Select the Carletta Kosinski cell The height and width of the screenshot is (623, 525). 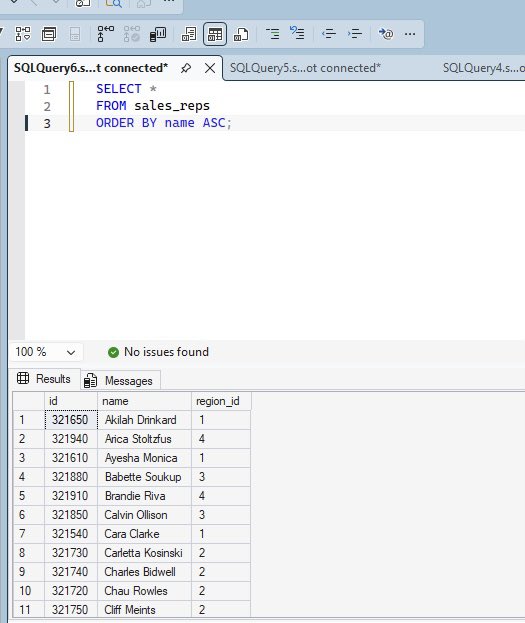tap(144, 553)
